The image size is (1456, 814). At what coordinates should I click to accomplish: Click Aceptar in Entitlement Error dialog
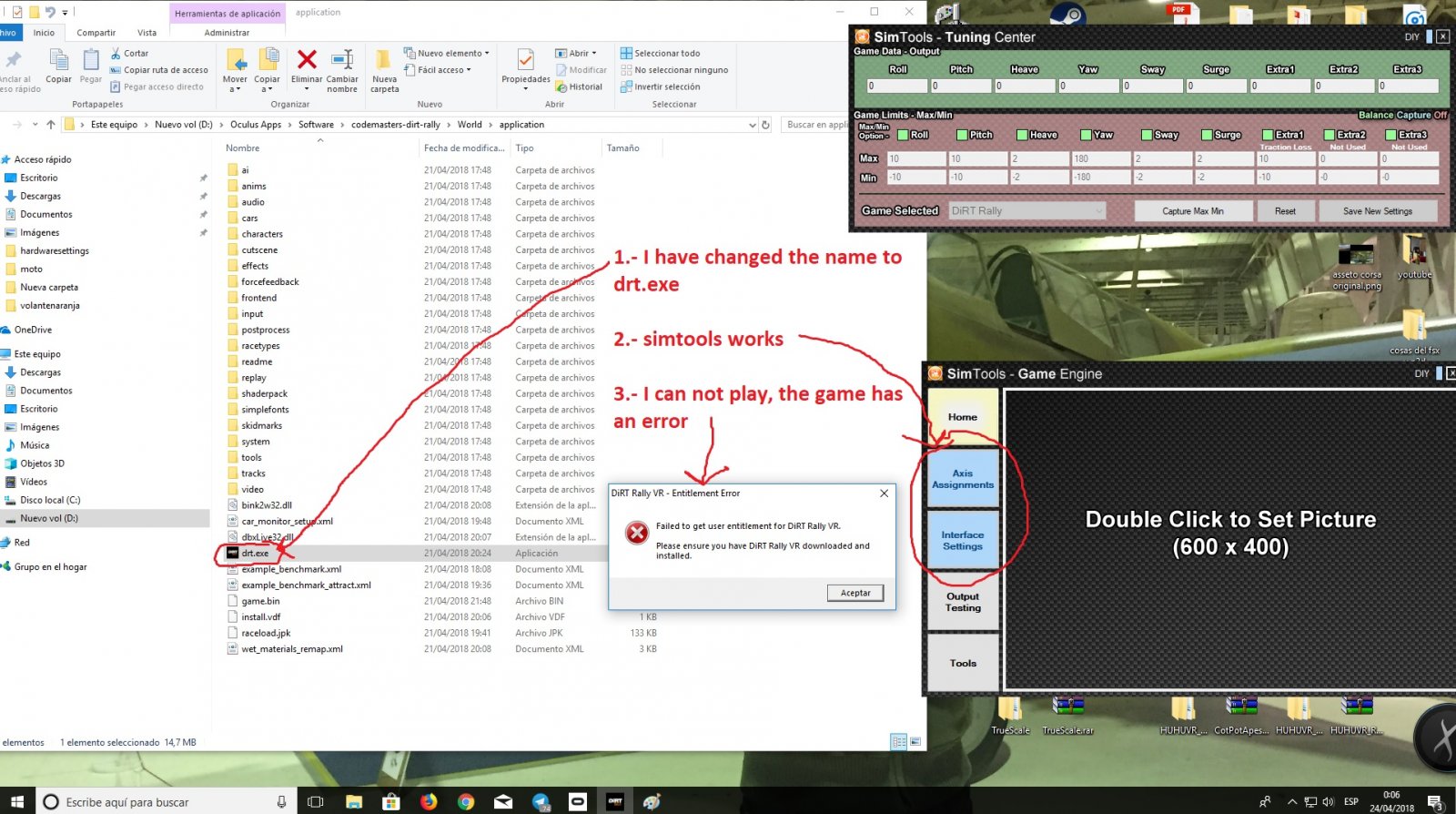[855, 593]
